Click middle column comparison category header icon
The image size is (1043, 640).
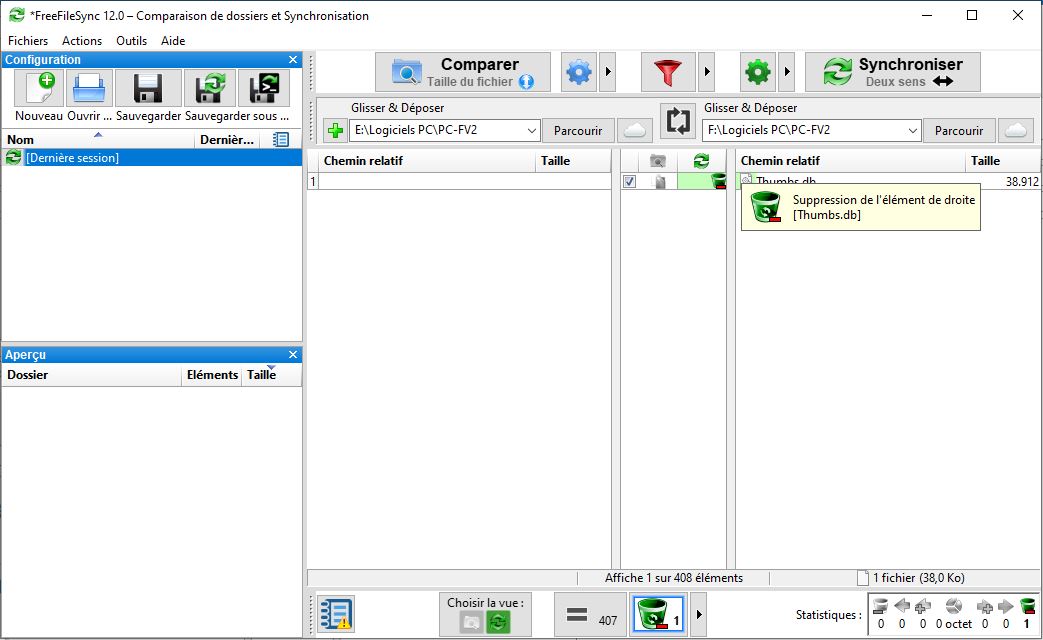[658, 161]
